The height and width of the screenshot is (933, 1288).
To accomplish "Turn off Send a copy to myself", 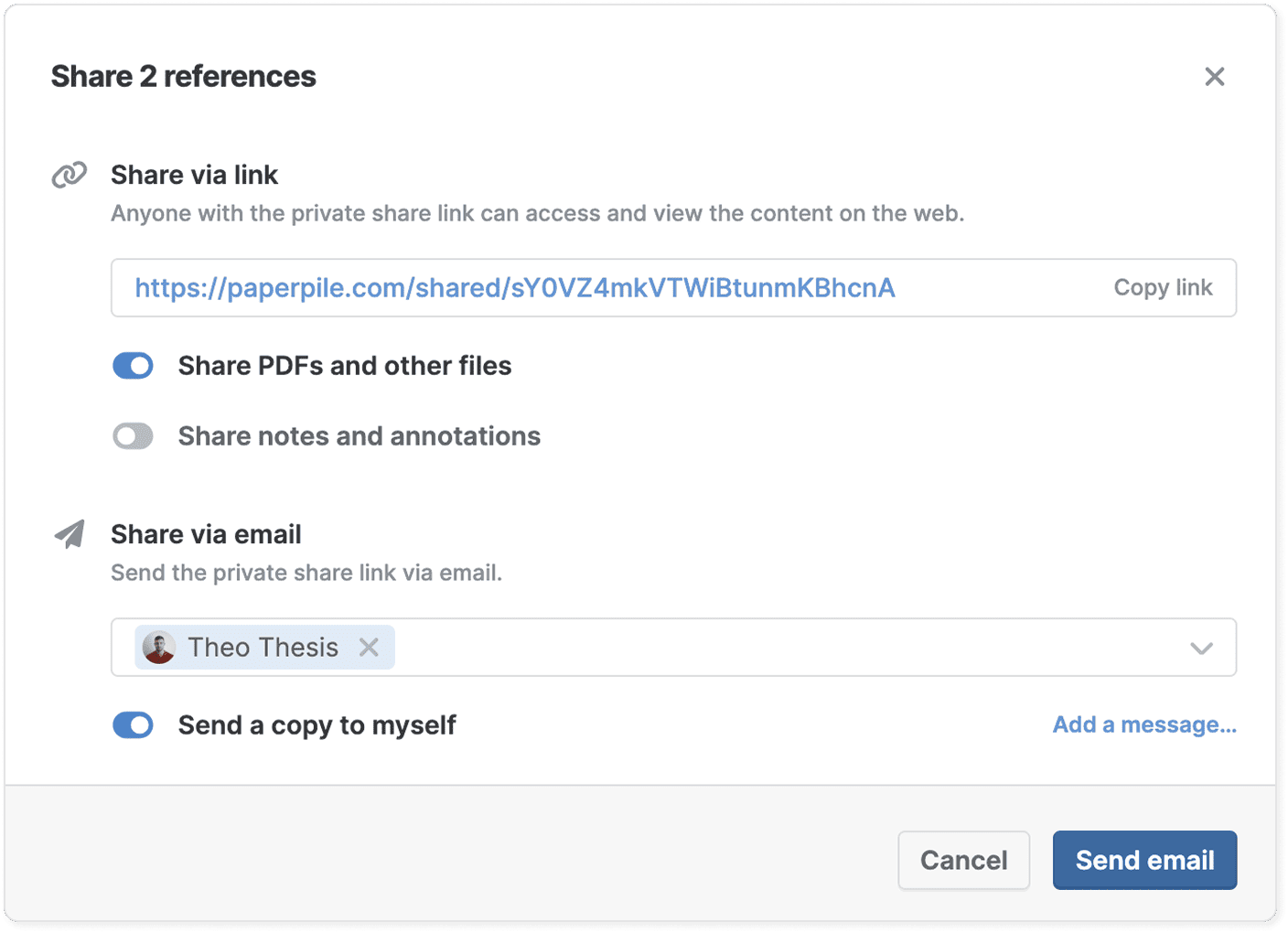I will point(133,725).
